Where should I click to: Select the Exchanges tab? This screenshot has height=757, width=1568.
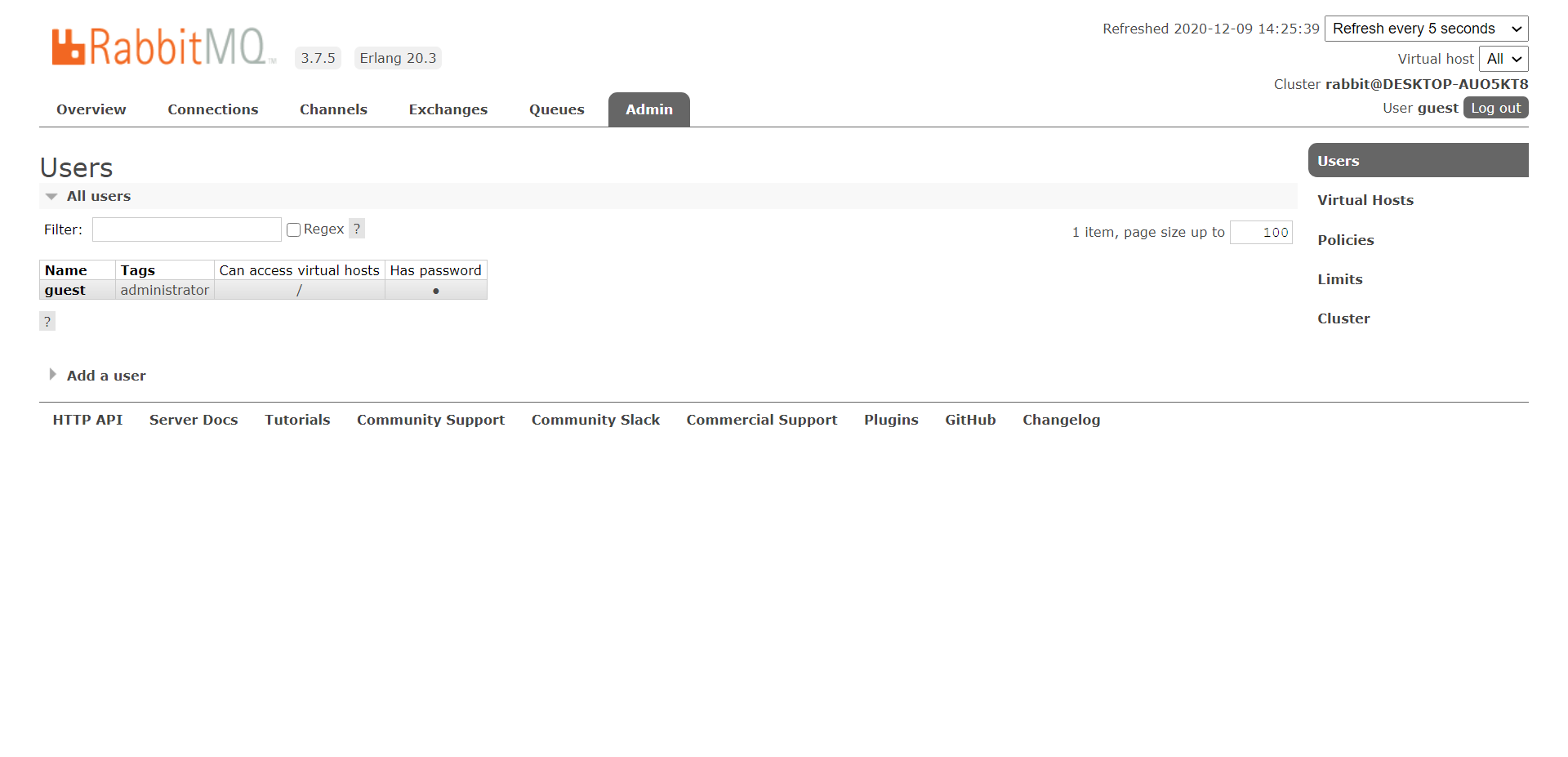coord(448,109)
